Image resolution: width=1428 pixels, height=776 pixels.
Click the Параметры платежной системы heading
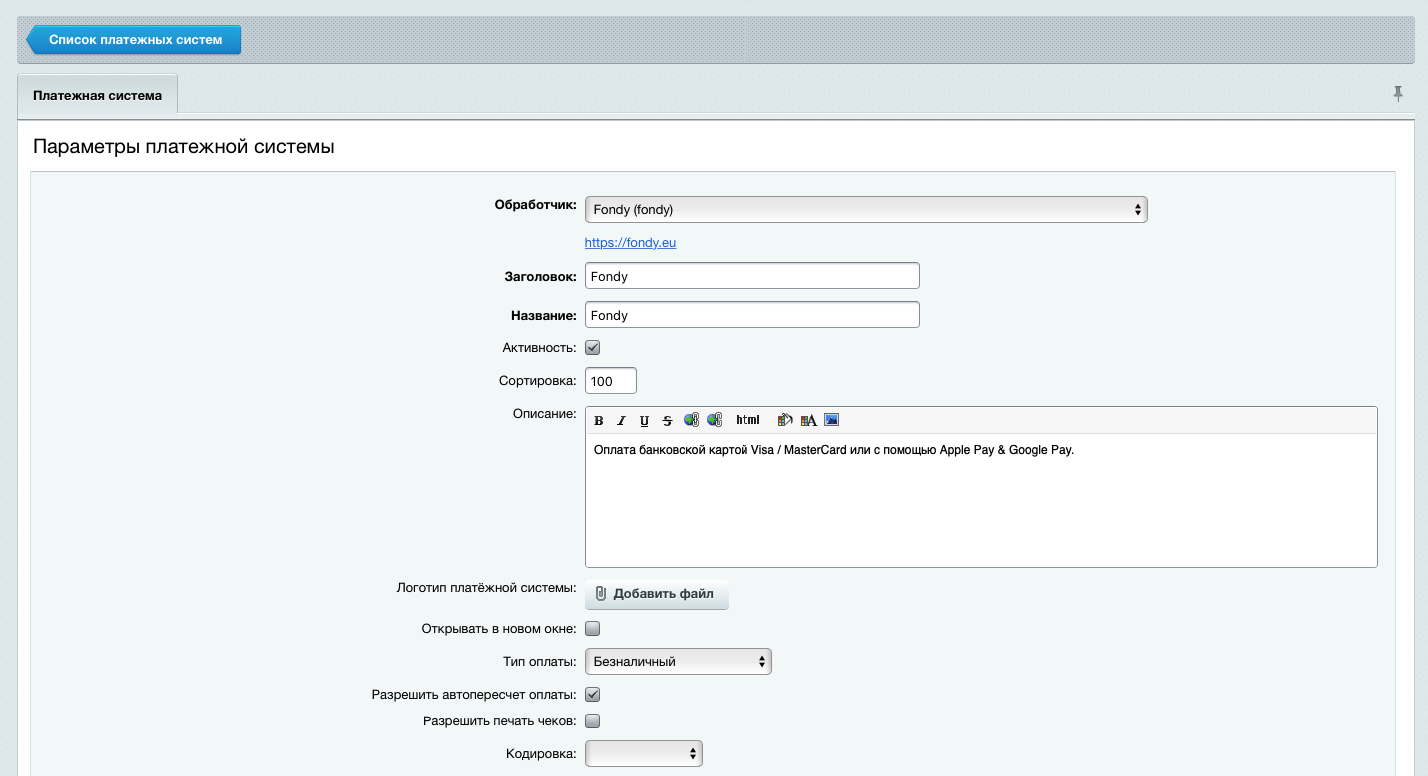pos(184,147)
